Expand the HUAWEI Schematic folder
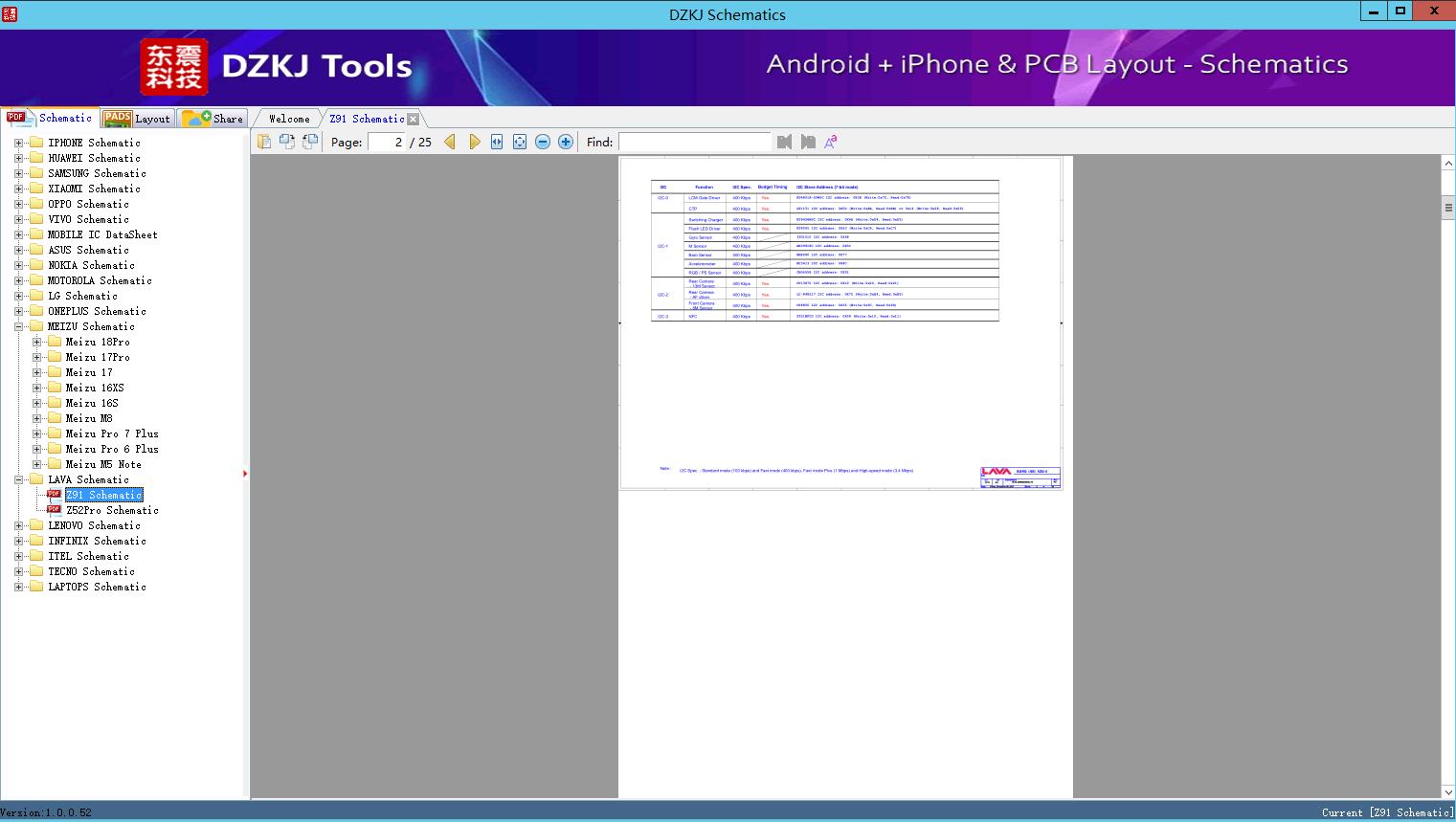 pos(18,158)
